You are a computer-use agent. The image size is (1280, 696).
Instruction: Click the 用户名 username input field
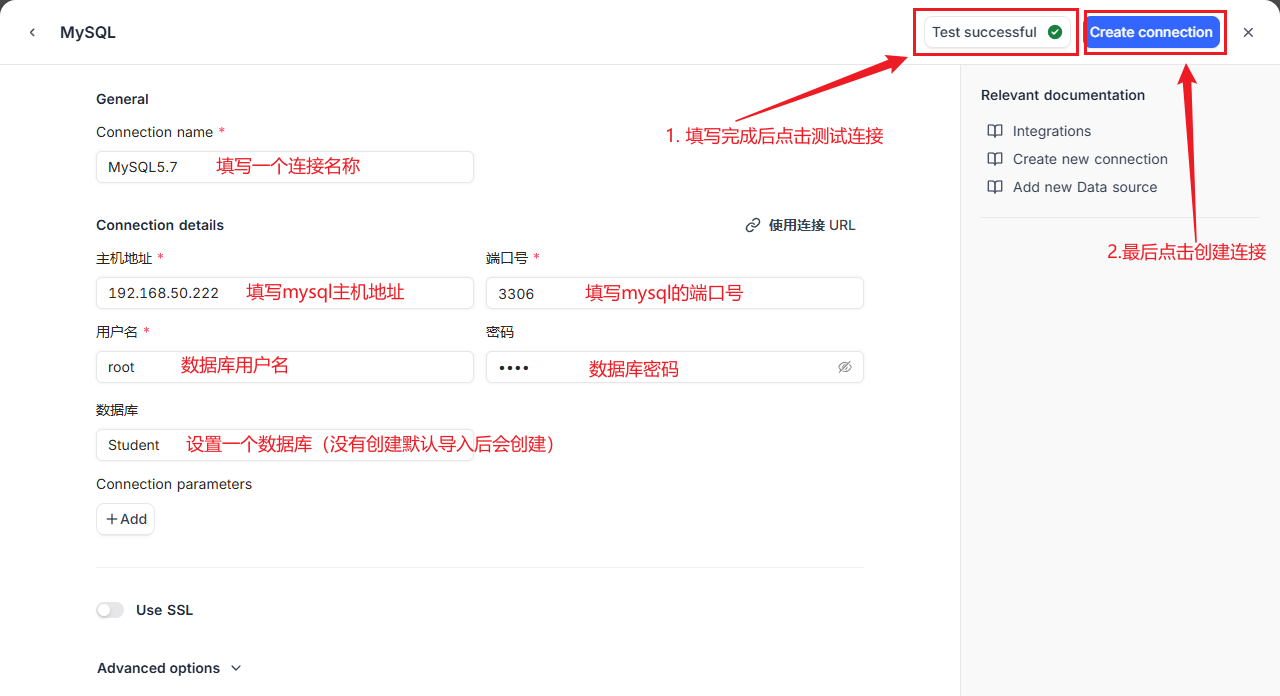click(x=285, y=367)
